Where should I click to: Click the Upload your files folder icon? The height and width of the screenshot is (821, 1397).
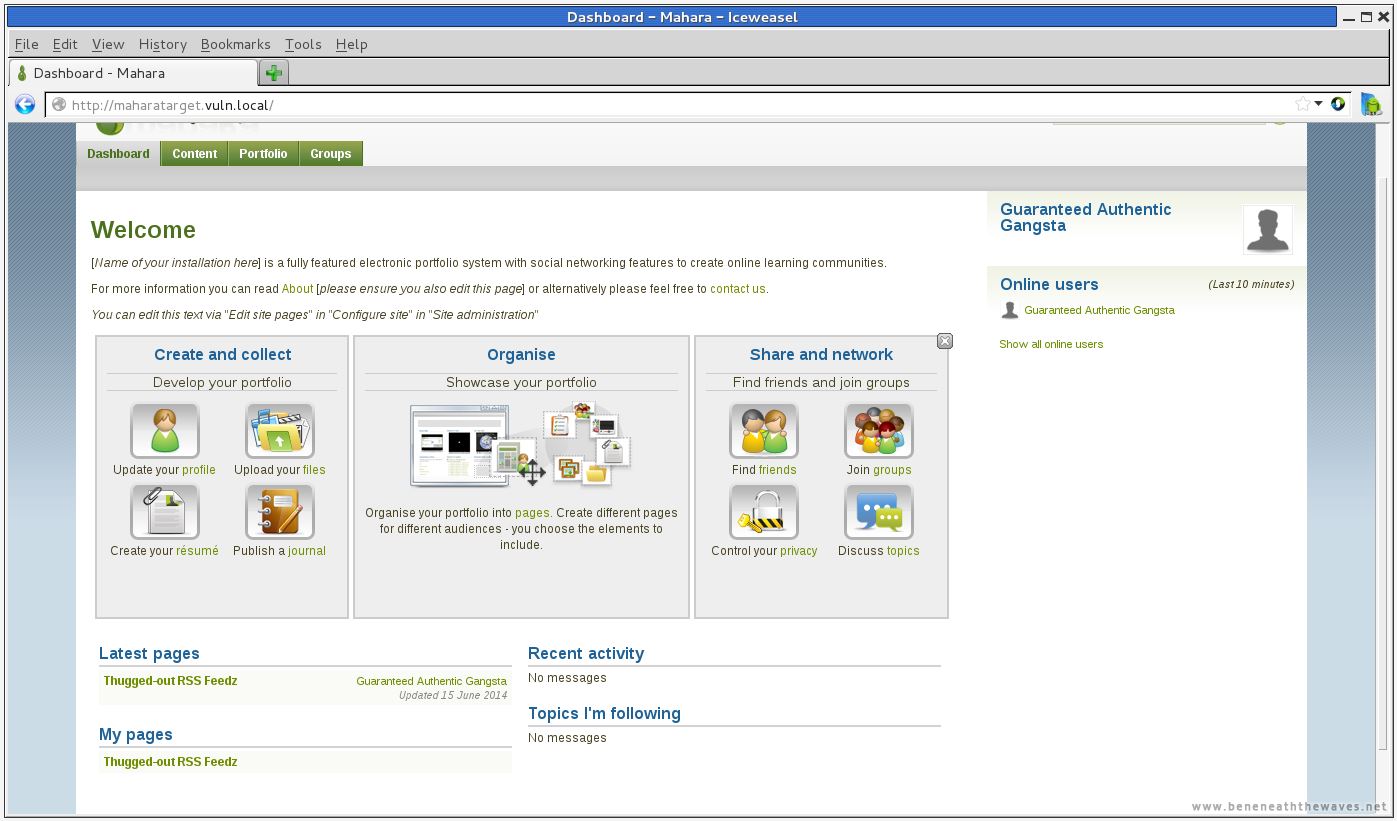point(280,430)
